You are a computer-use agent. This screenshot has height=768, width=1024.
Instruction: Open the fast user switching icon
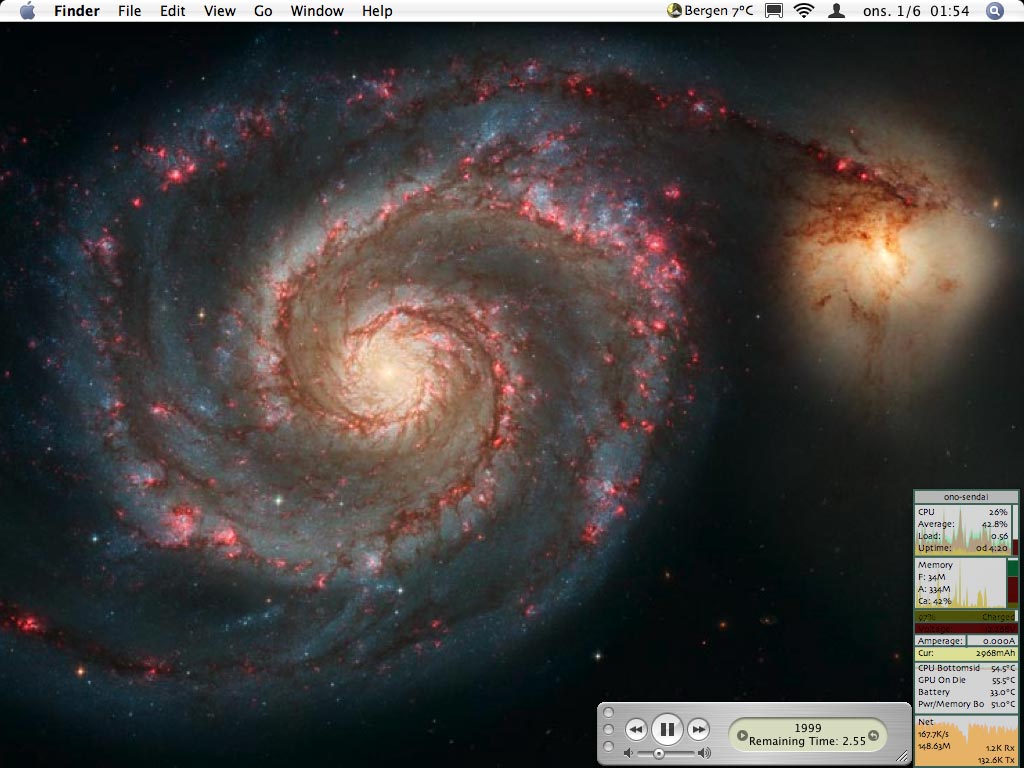(836, 10)
